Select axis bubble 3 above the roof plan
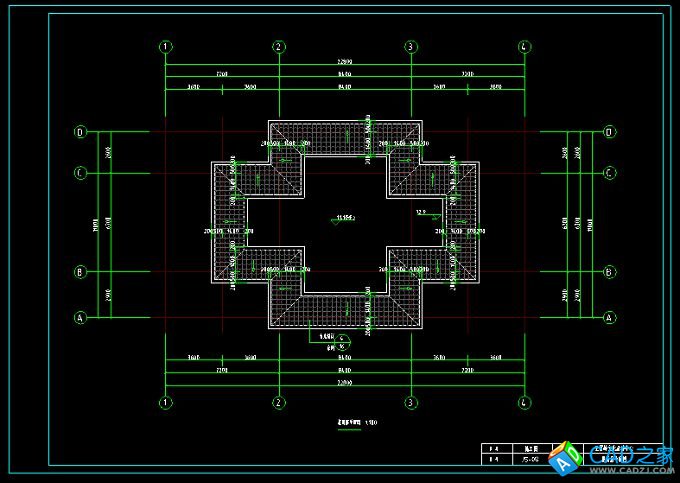Viewport: 680px width, 483px height. pos(410,47)
